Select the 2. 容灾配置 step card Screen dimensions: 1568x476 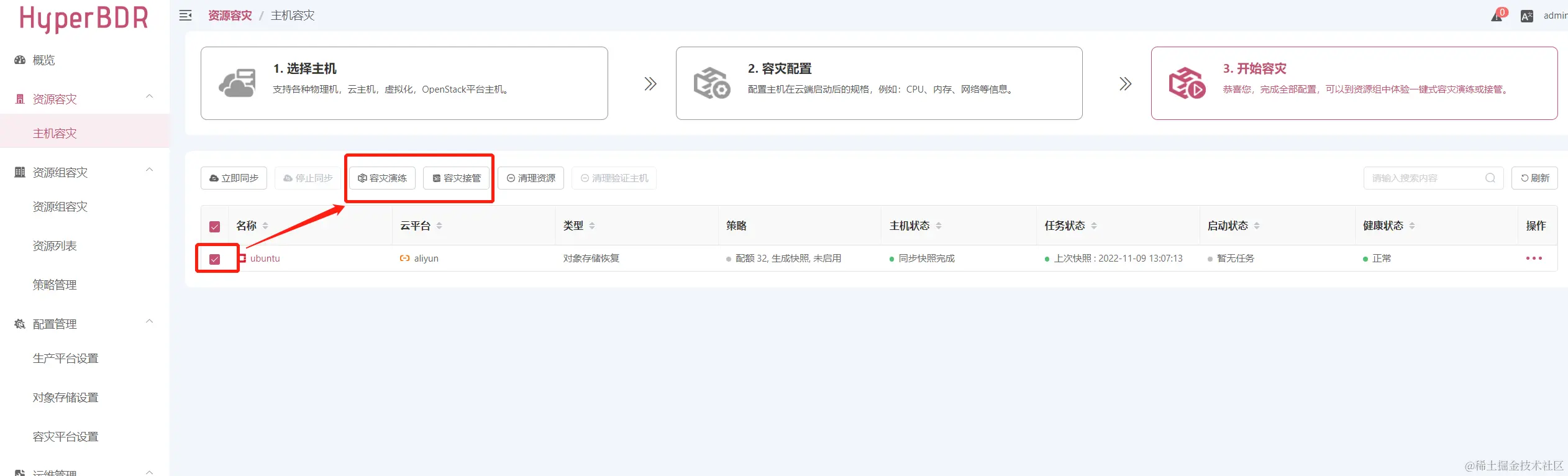click(879, 83)
